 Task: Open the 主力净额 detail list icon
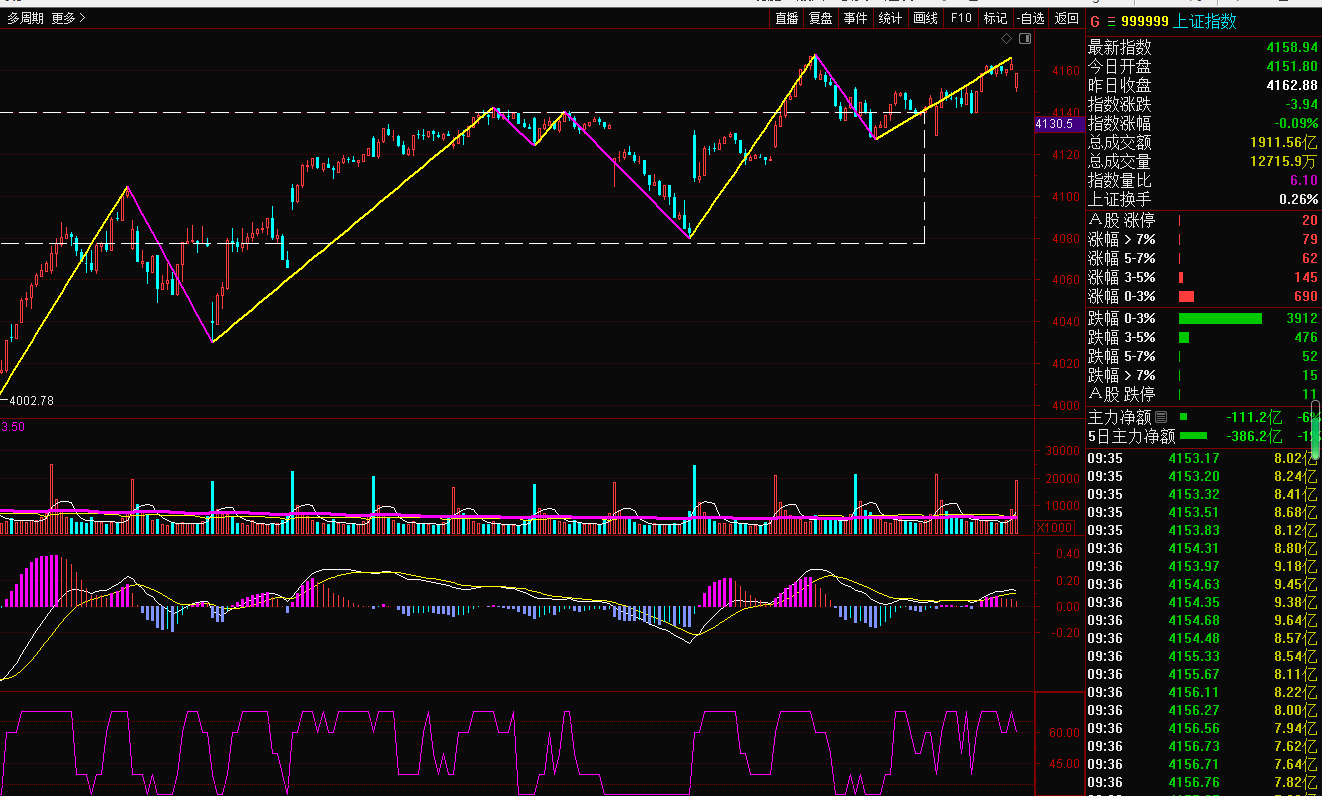click(x=1161, y=417)
